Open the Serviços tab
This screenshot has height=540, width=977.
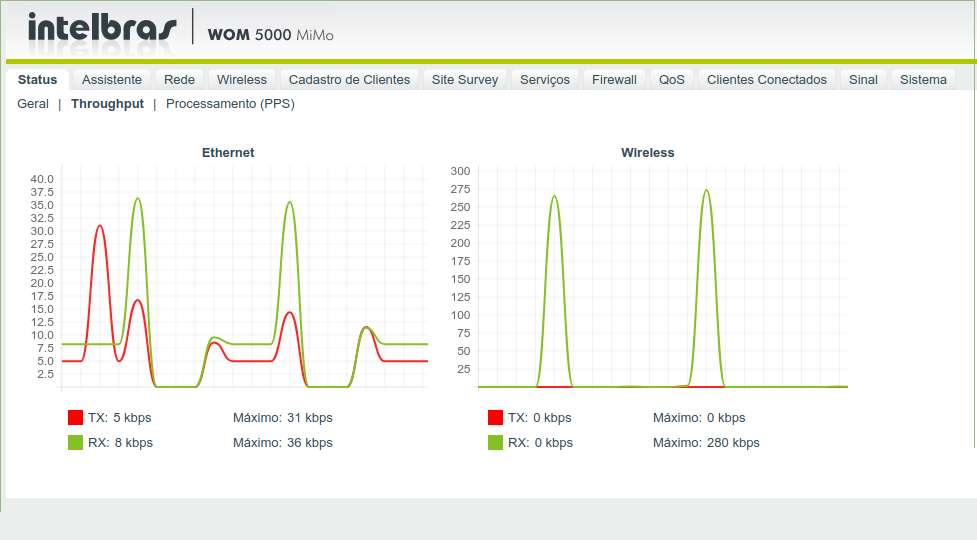tap(545, 80)
